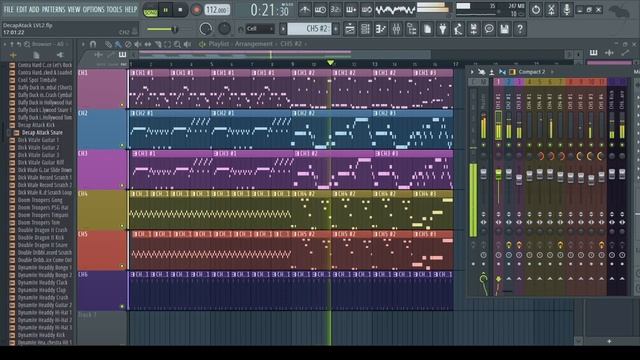Mute playlist track CH1 via its dot
Screen dimensions: 640x360
click(x=122, y=105)
